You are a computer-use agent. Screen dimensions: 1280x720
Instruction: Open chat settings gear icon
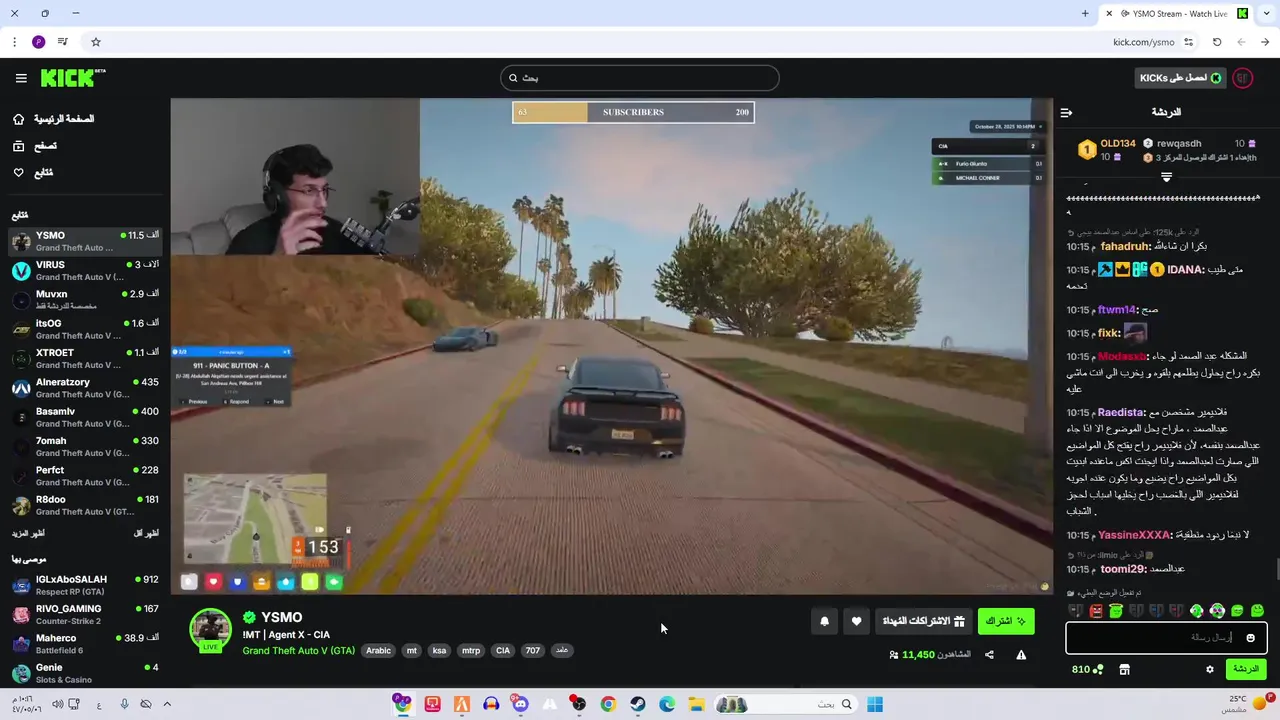(x=1209, y=669)
